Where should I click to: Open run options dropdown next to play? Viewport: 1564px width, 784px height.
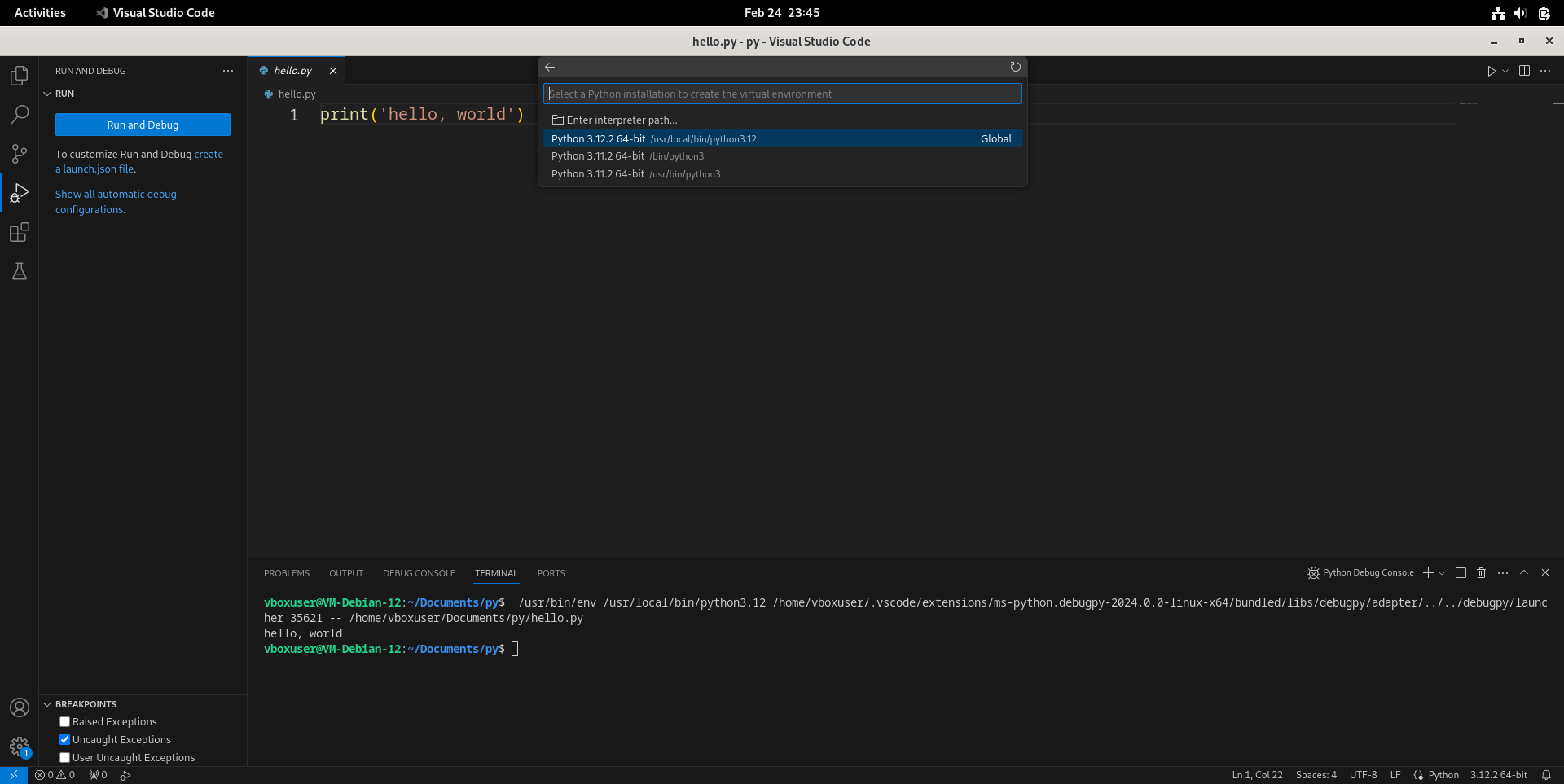coord(1505,71)
